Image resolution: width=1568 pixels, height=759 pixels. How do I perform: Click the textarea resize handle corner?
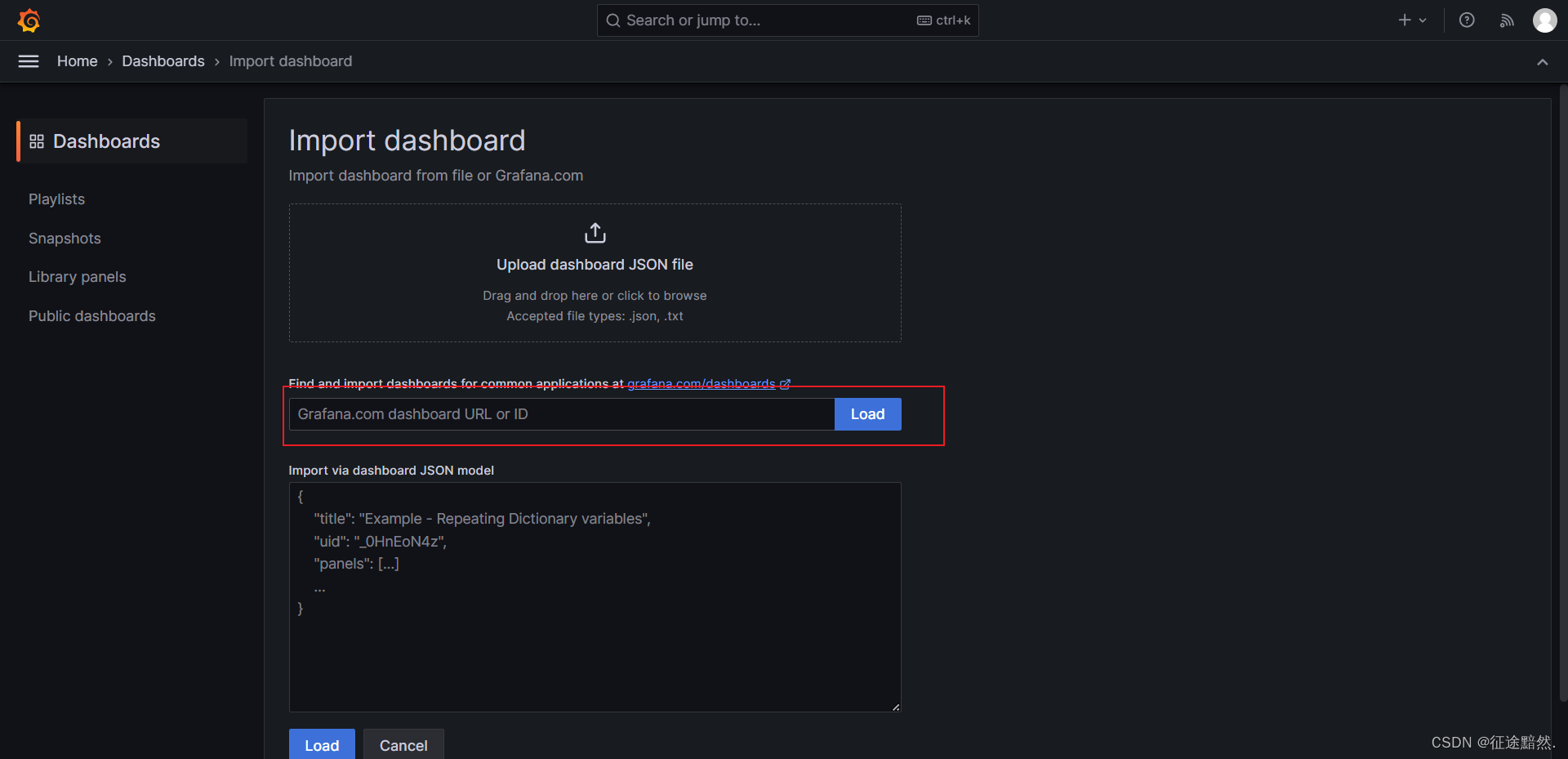(896, 707)
